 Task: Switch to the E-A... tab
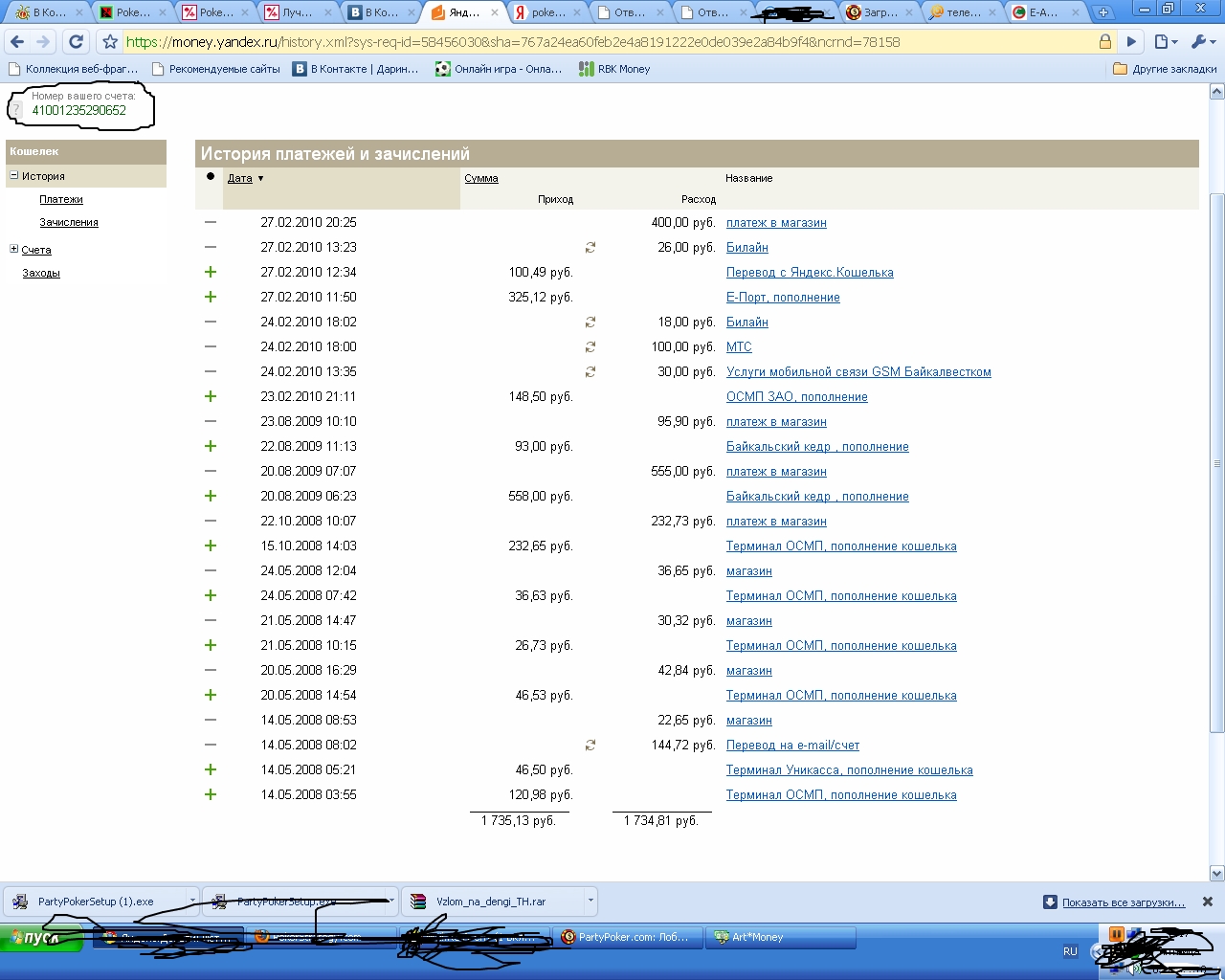[x=1046, y=12]
